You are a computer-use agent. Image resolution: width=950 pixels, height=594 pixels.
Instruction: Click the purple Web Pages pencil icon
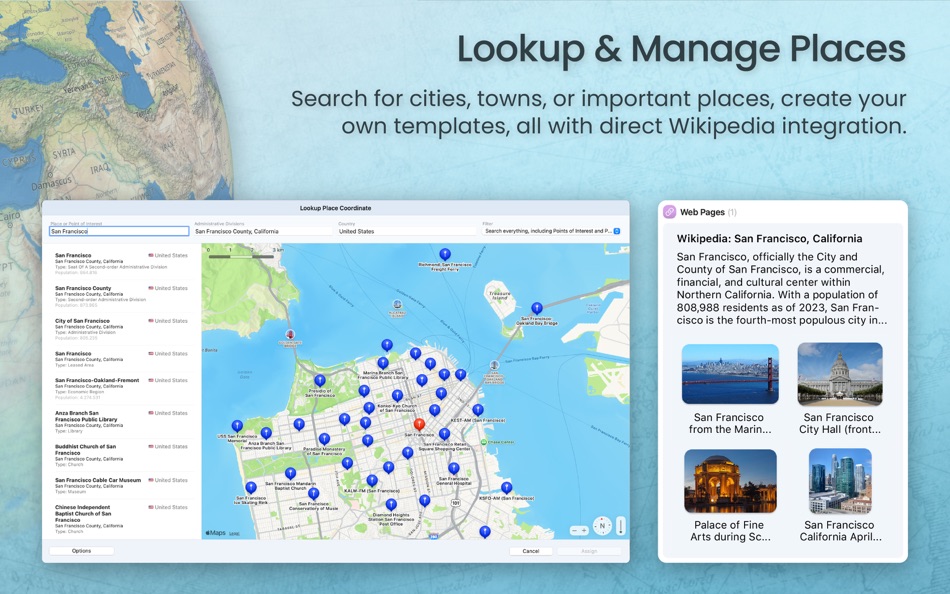tap(668, 210)
